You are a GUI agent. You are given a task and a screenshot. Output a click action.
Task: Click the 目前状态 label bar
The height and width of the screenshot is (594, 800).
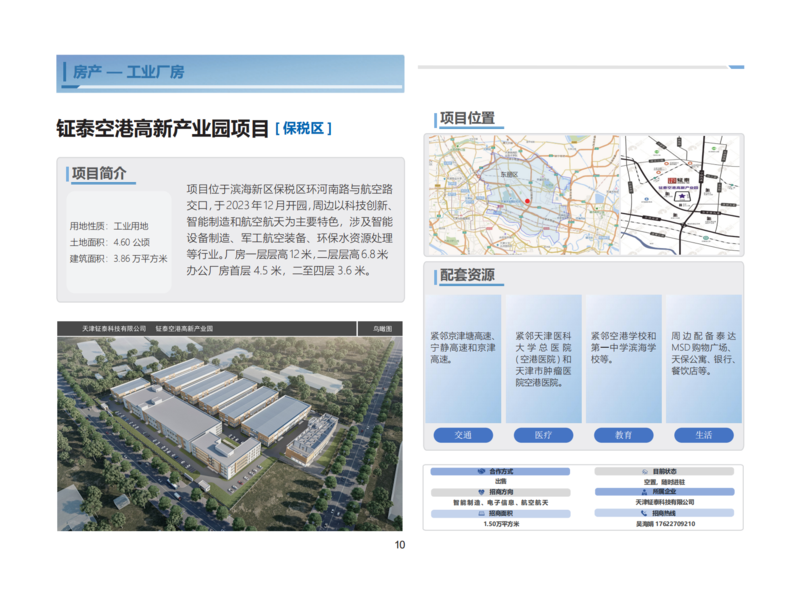pos(664,472)
